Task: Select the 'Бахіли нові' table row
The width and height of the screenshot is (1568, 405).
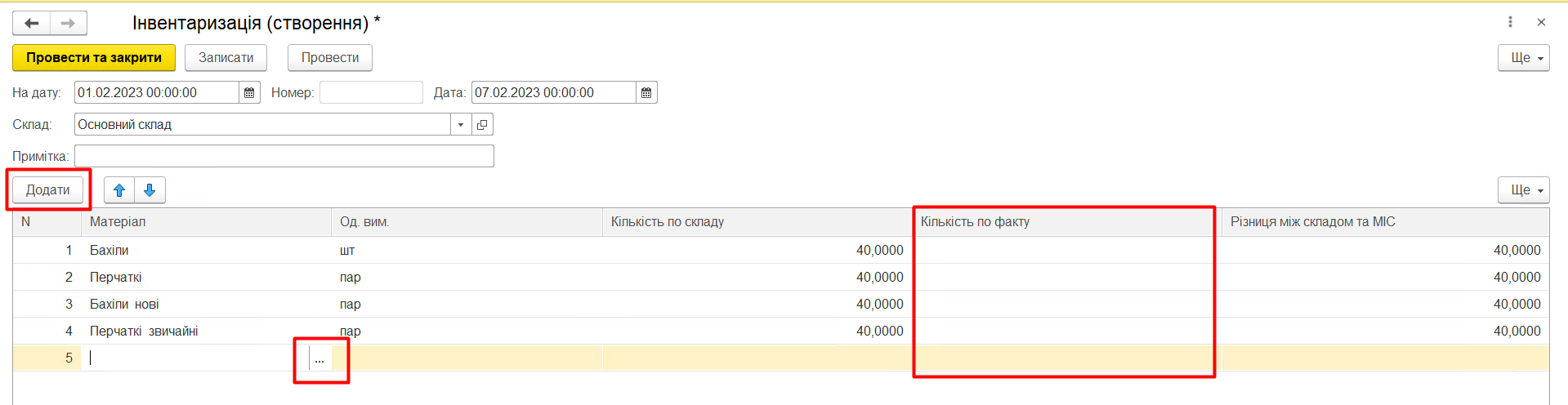Action: click(x=124, y=305)
